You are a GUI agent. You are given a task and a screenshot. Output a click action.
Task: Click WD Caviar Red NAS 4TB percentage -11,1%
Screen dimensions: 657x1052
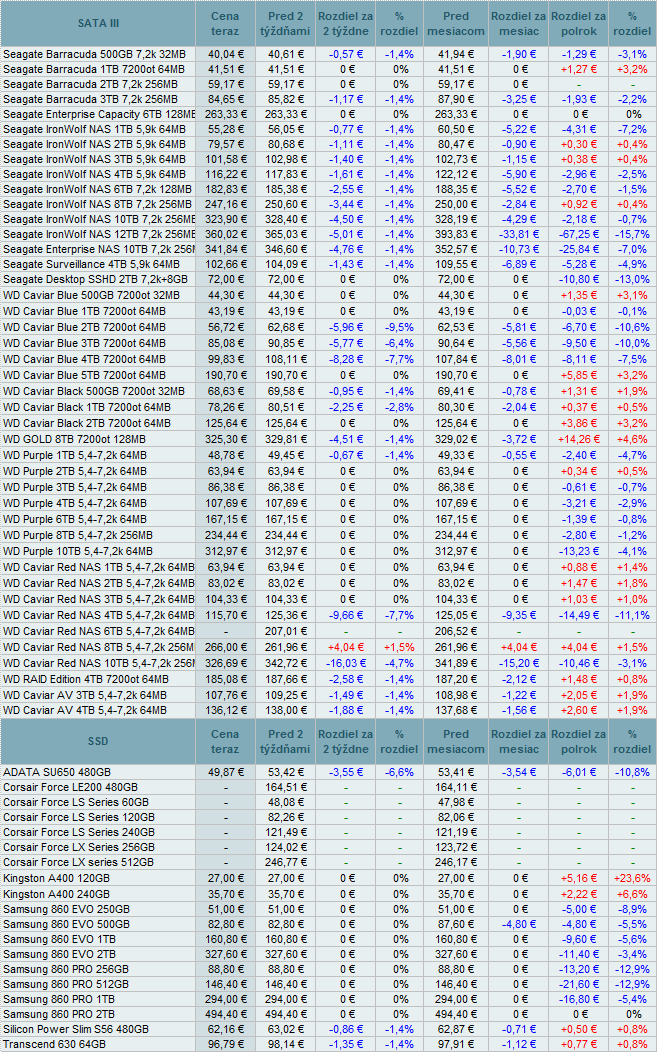click(632, 616)
